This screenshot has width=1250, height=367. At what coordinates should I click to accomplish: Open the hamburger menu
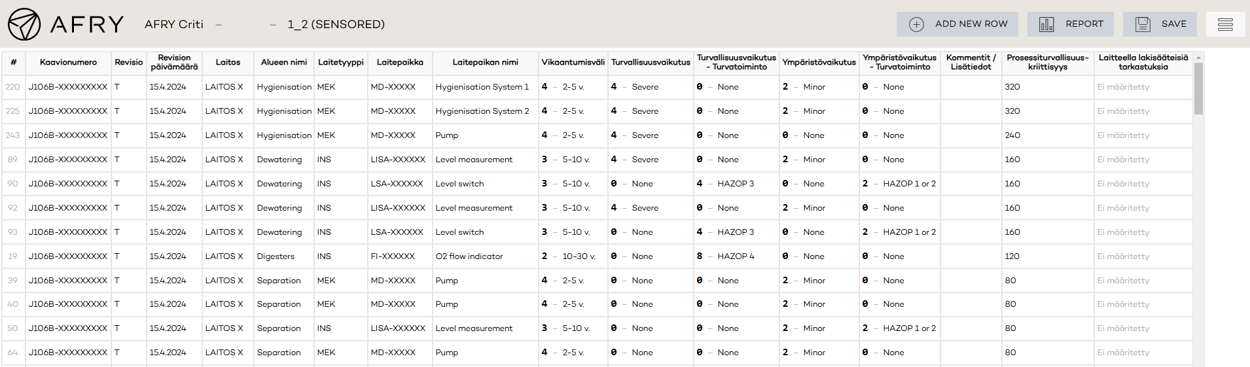point(1225,24)
